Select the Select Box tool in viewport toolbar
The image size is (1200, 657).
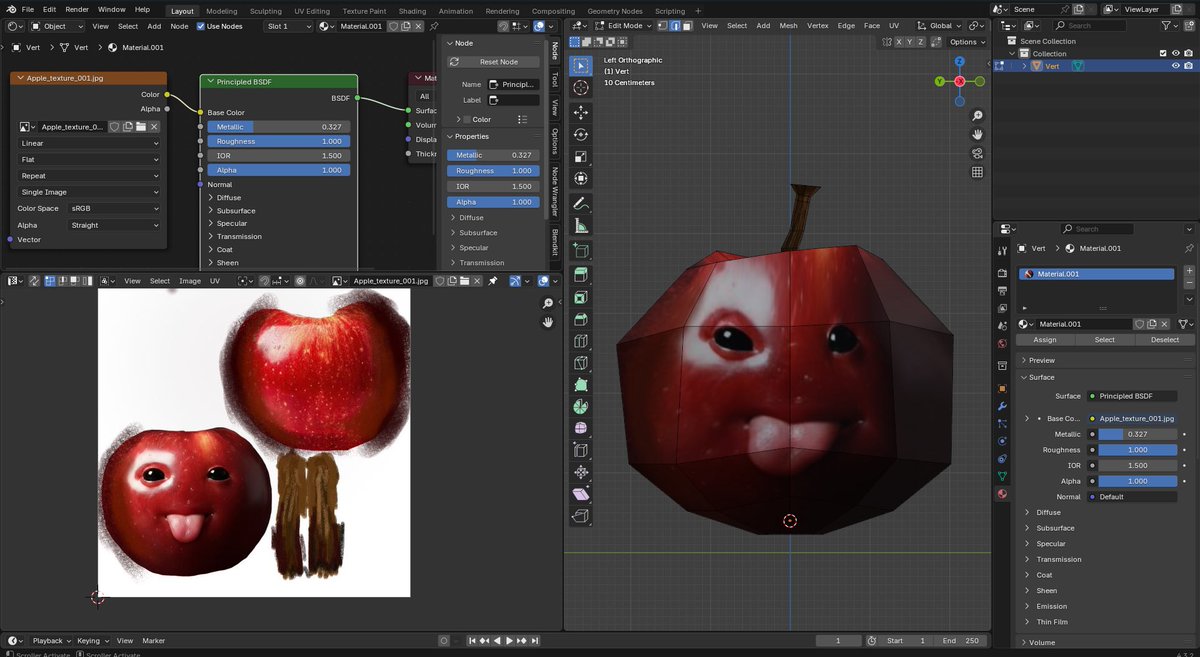click(x=581, y=65)
